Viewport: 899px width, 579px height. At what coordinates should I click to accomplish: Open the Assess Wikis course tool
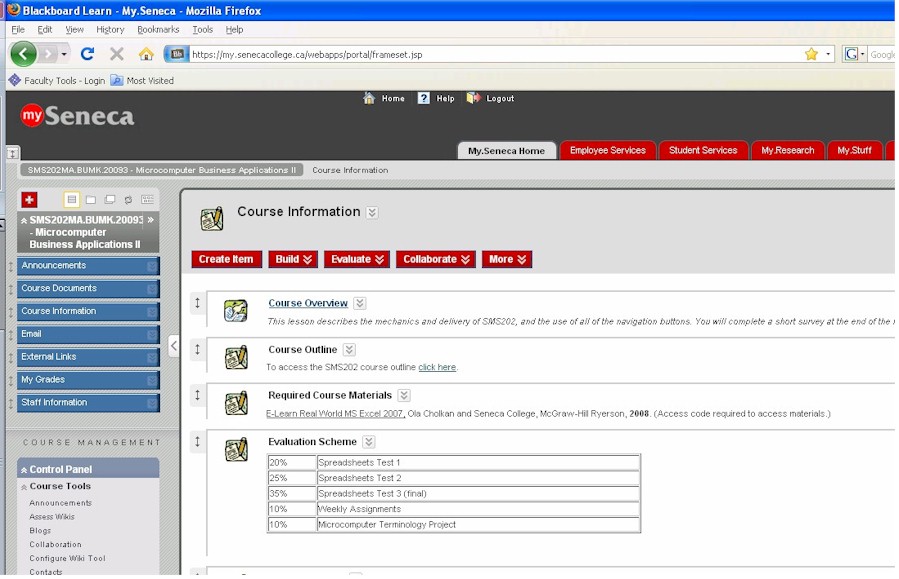[52, 517]
